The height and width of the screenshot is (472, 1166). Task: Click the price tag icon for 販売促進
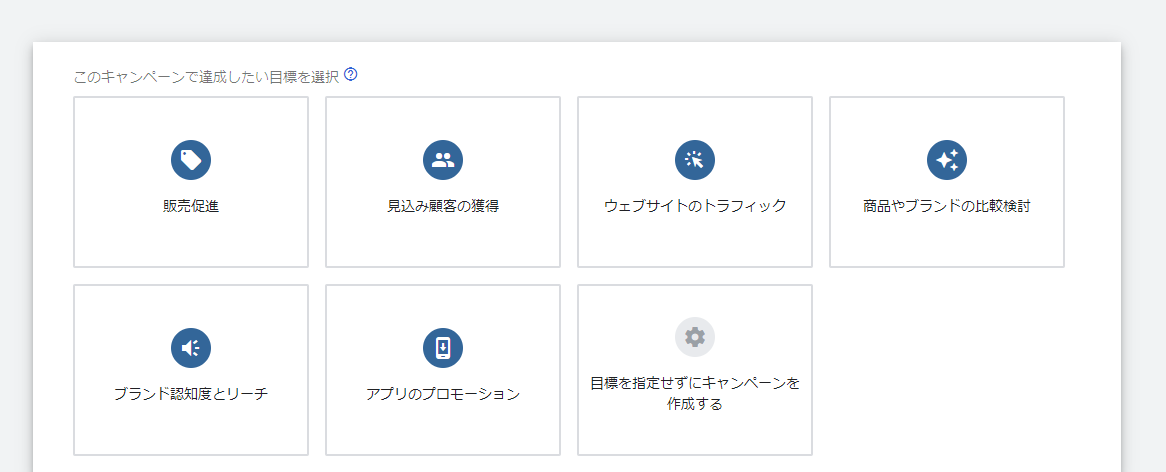click(191, 160)
